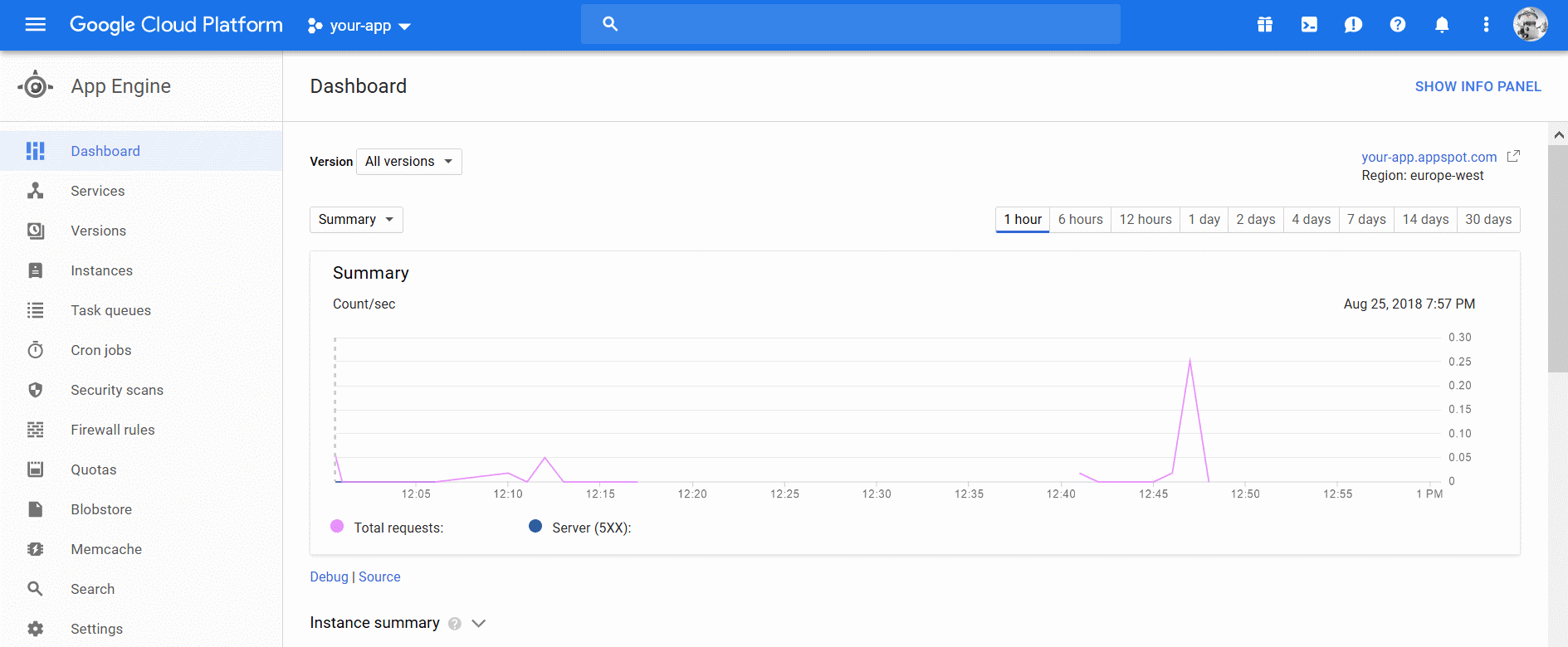
Task: Open Cron jobs clock icon
Action: coord(35,350)
